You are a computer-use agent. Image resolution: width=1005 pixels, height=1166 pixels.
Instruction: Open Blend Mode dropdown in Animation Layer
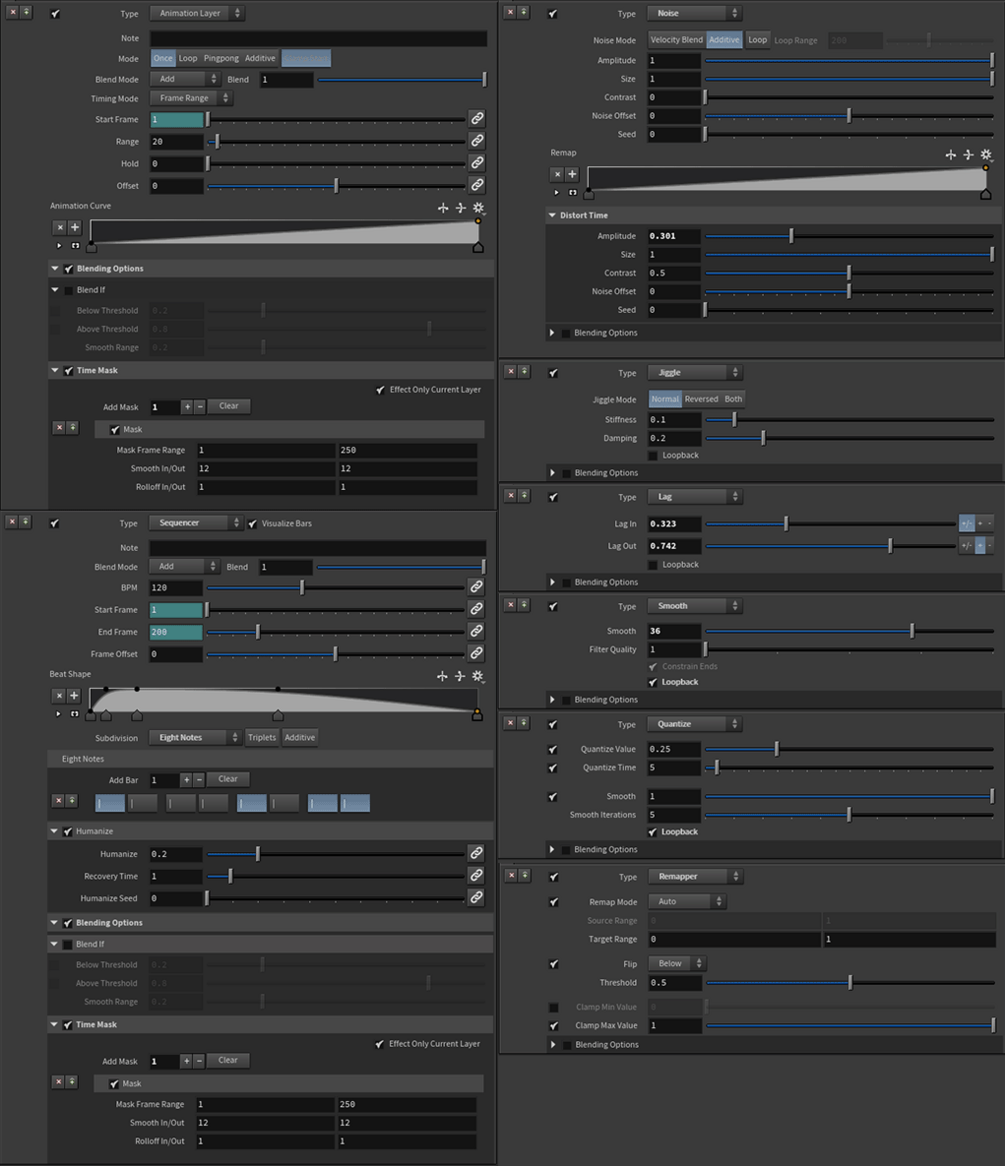184,79
